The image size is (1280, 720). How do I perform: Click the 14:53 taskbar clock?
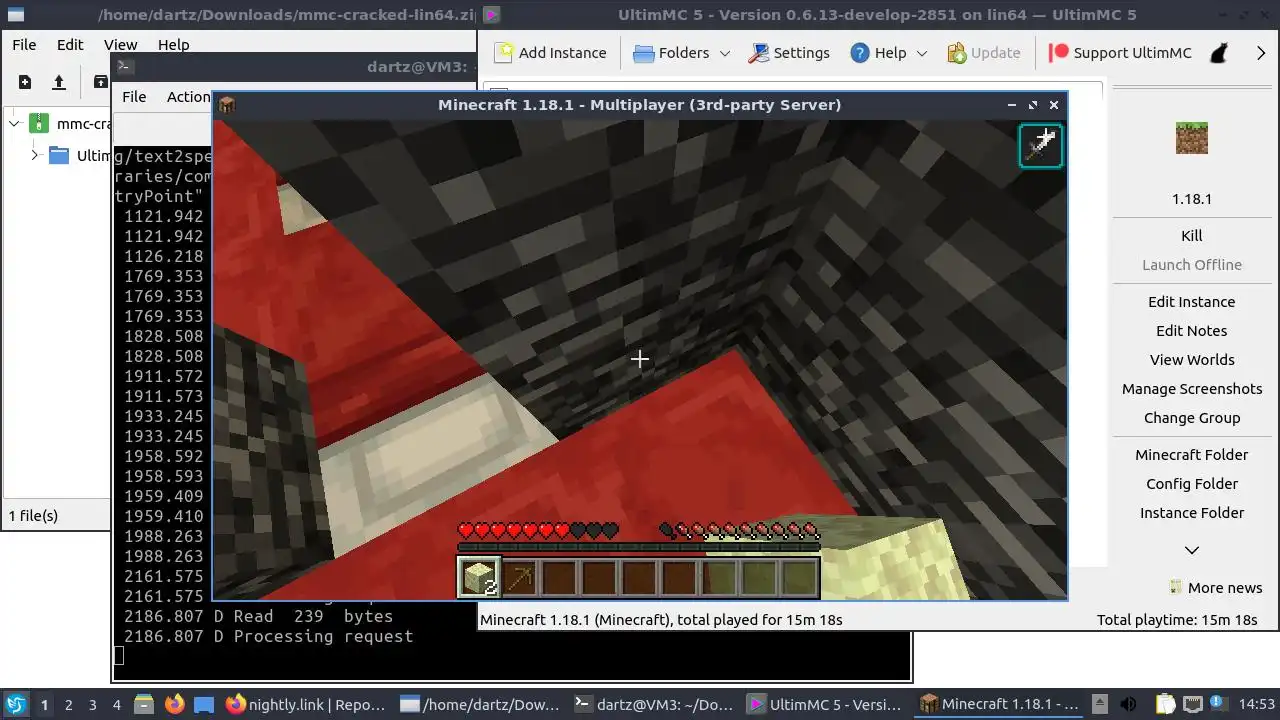tap(1257, 704)
